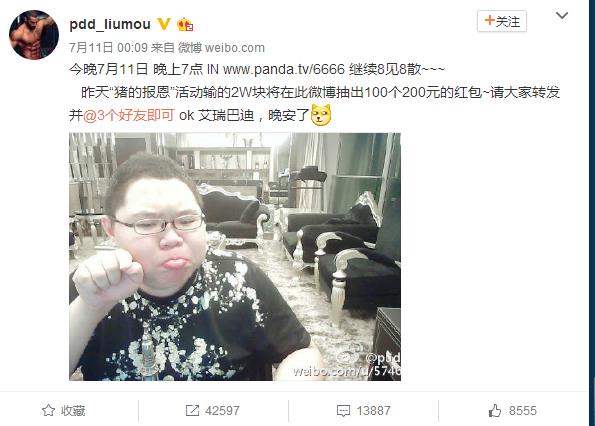Like the post with thumbs-up icon

[495, 410]
